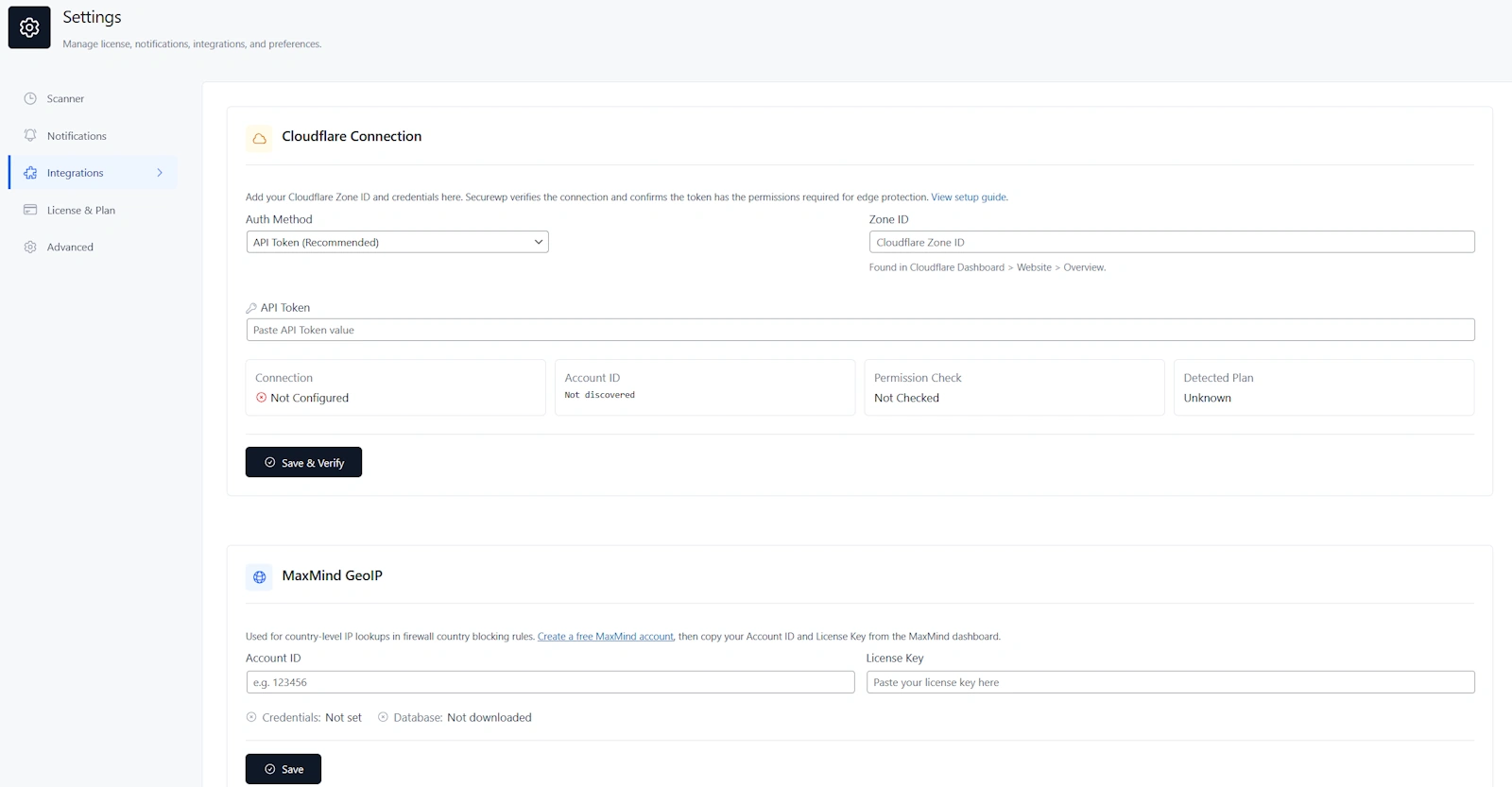This screenshot has width=1512, height=787.
Task: Open the View setup guide link
Action: click(x=970, y=197)
